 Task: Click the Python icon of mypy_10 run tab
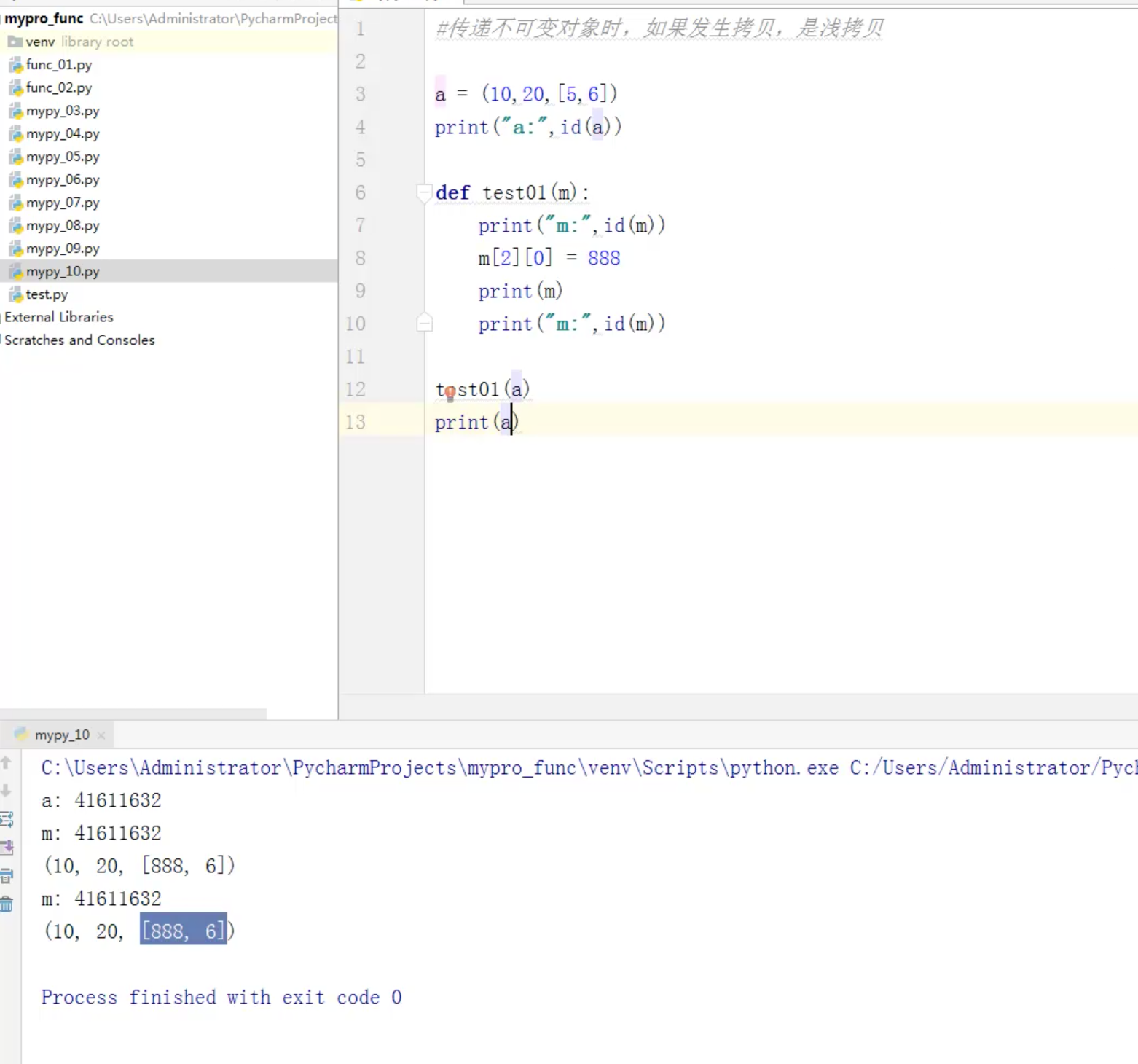[21, 734]
